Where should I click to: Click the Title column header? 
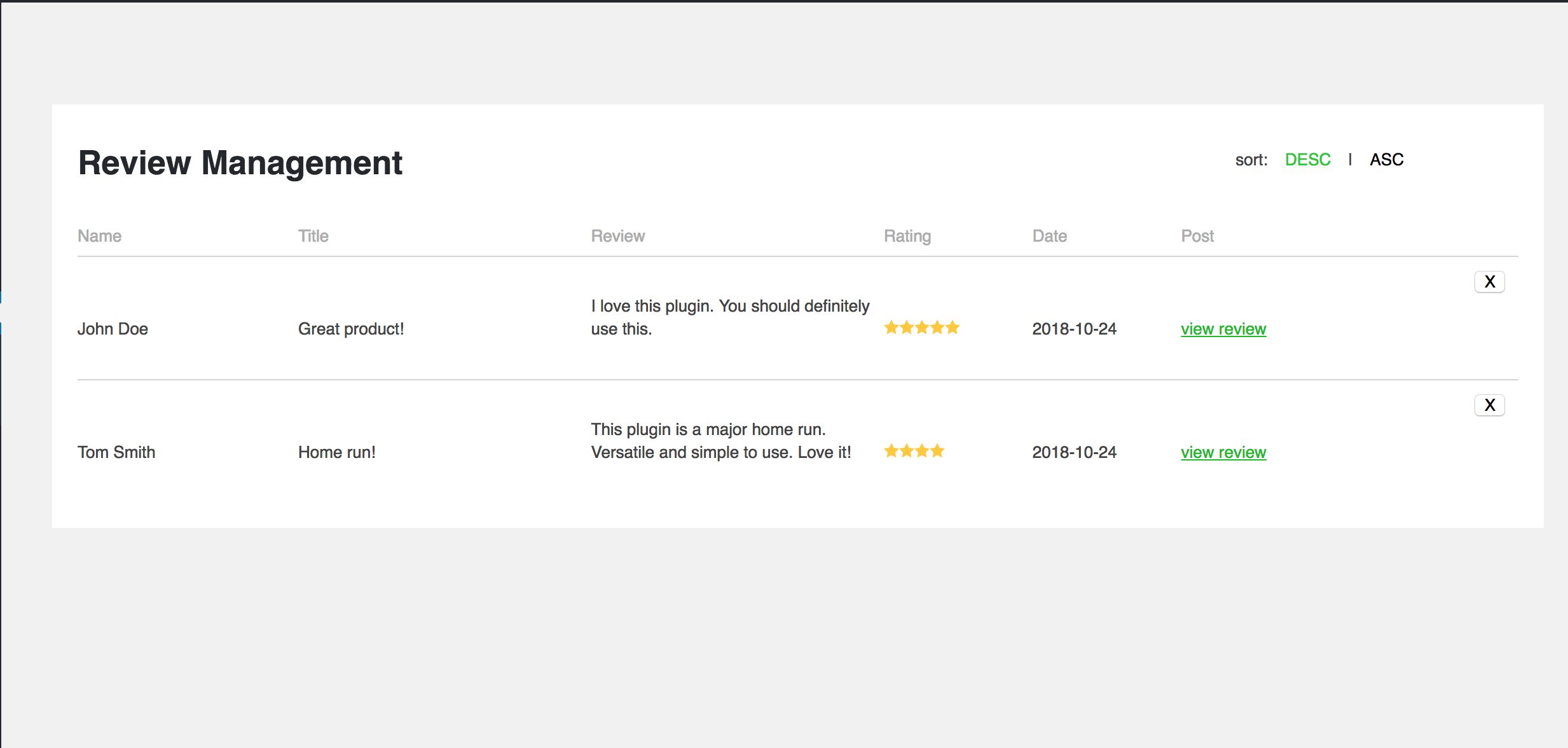pyautogui.click(x=313, y=236)
